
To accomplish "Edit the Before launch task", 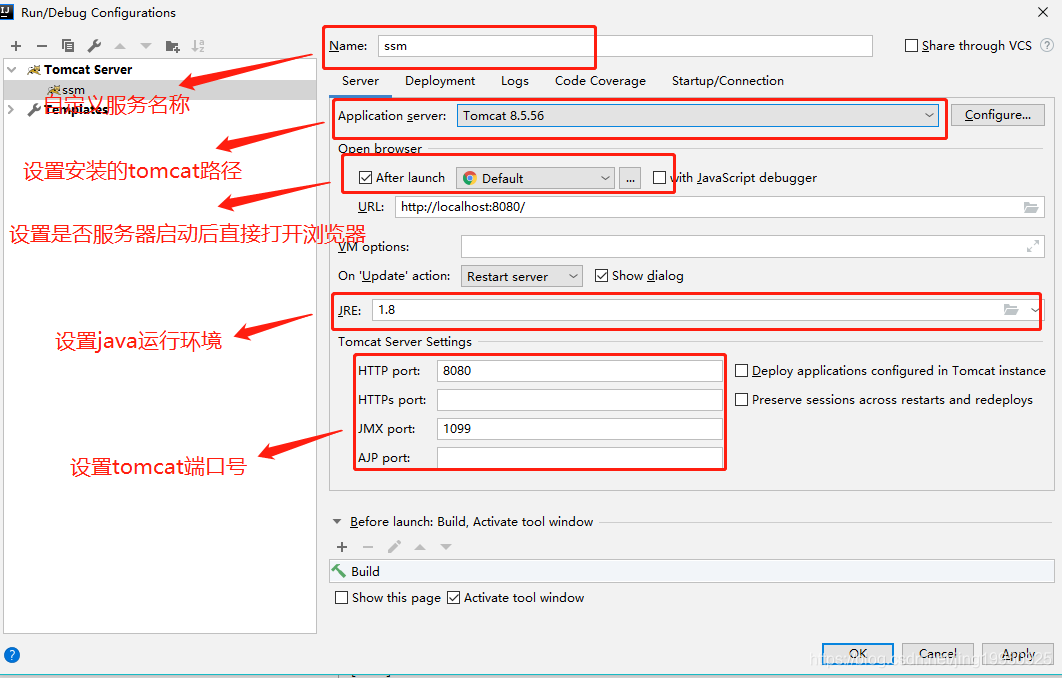I will pyautogui.click(x=394, y=547).
